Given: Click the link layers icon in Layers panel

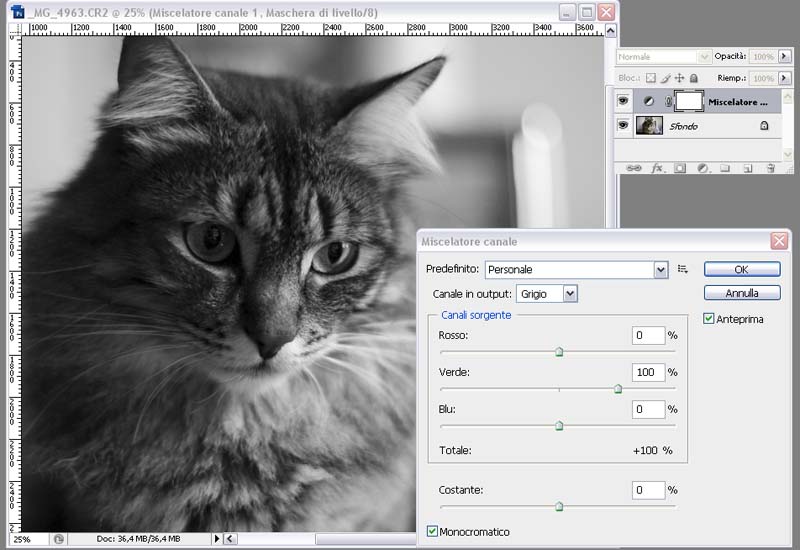Looking at the screenshot, I should [634, 169].
